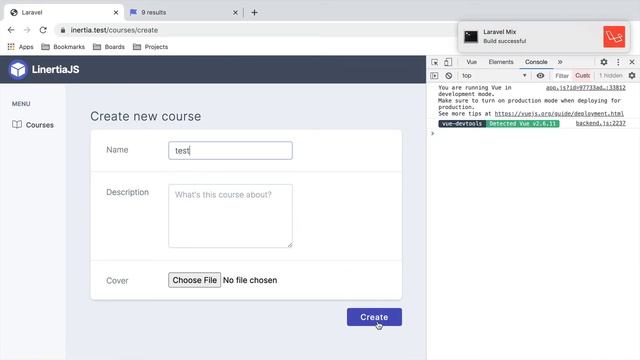Click the vue-devtools badge in console

tap(462, 124)
